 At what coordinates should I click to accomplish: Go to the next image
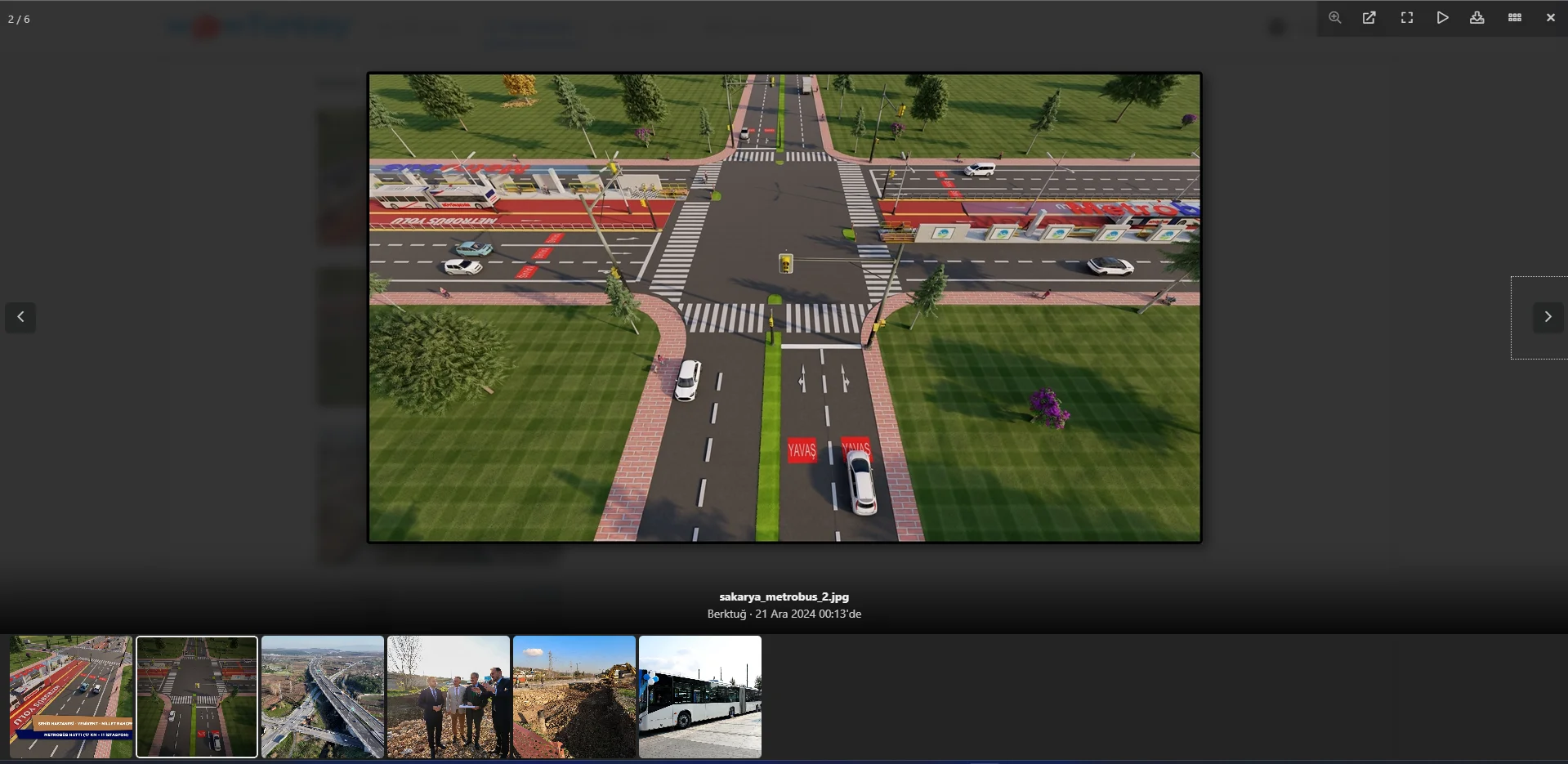pos(1547,317)
